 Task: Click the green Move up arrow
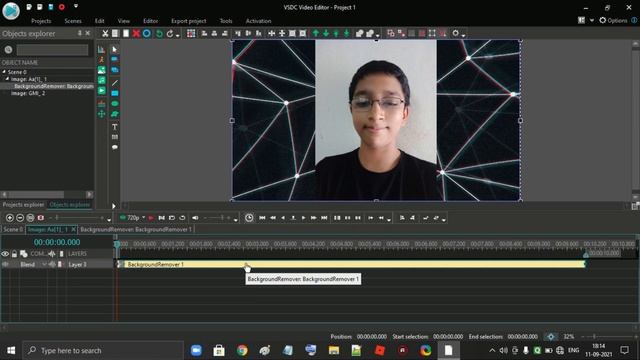316,33
